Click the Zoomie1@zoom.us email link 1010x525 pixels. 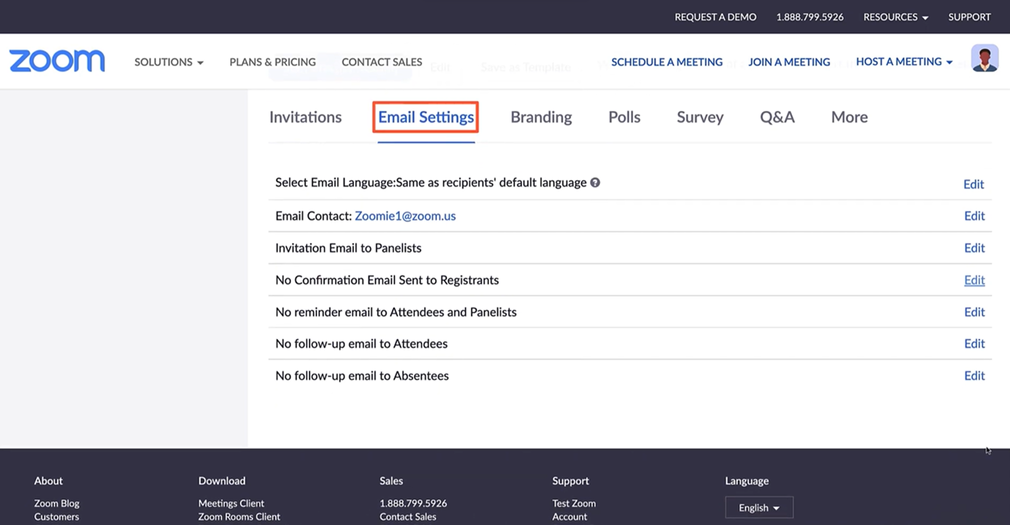pos(405,216)
